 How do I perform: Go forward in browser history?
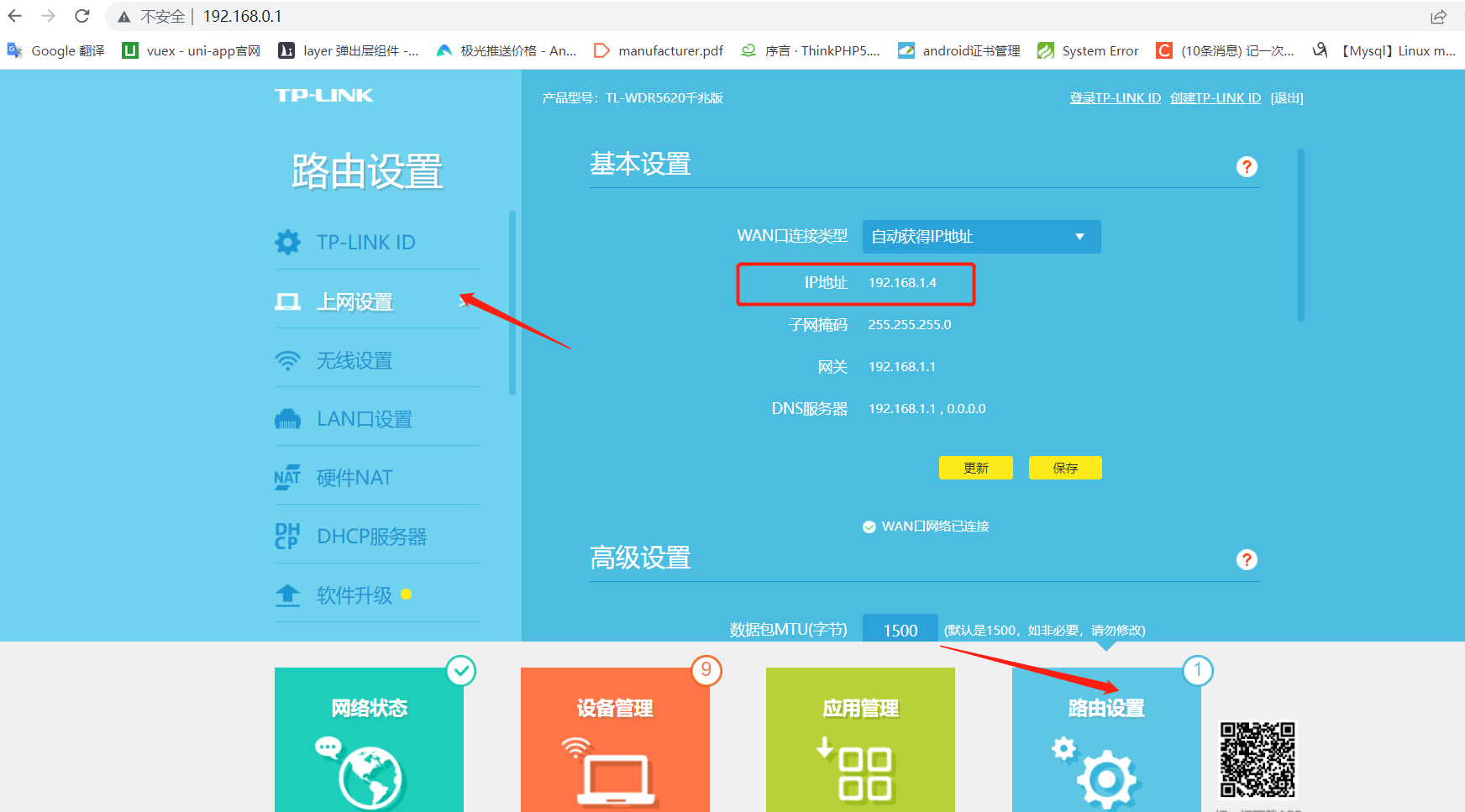click(49, 16)
